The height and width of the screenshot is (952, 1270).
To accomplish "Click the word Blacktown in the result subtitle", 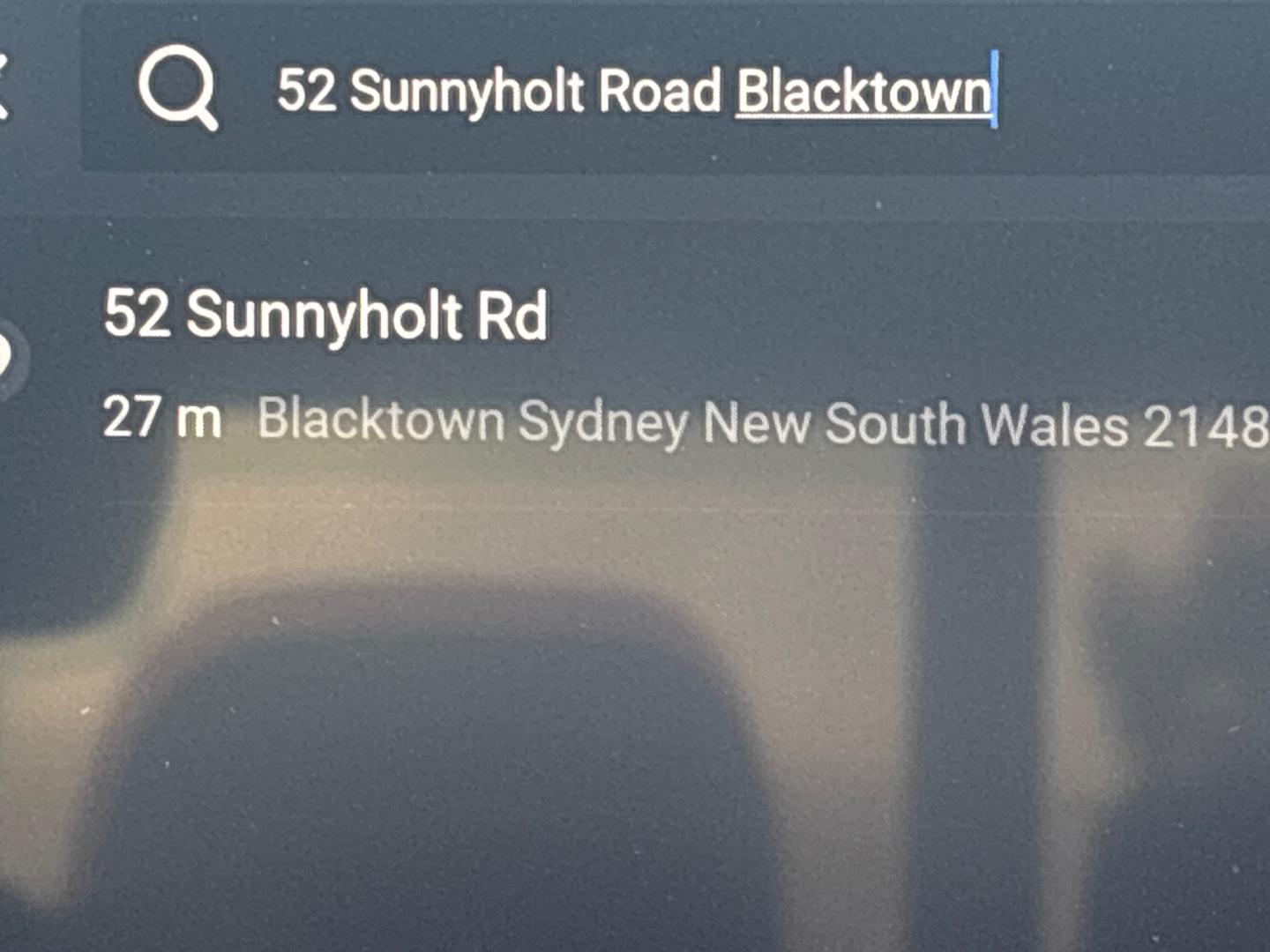I will (x=381, y=419).
